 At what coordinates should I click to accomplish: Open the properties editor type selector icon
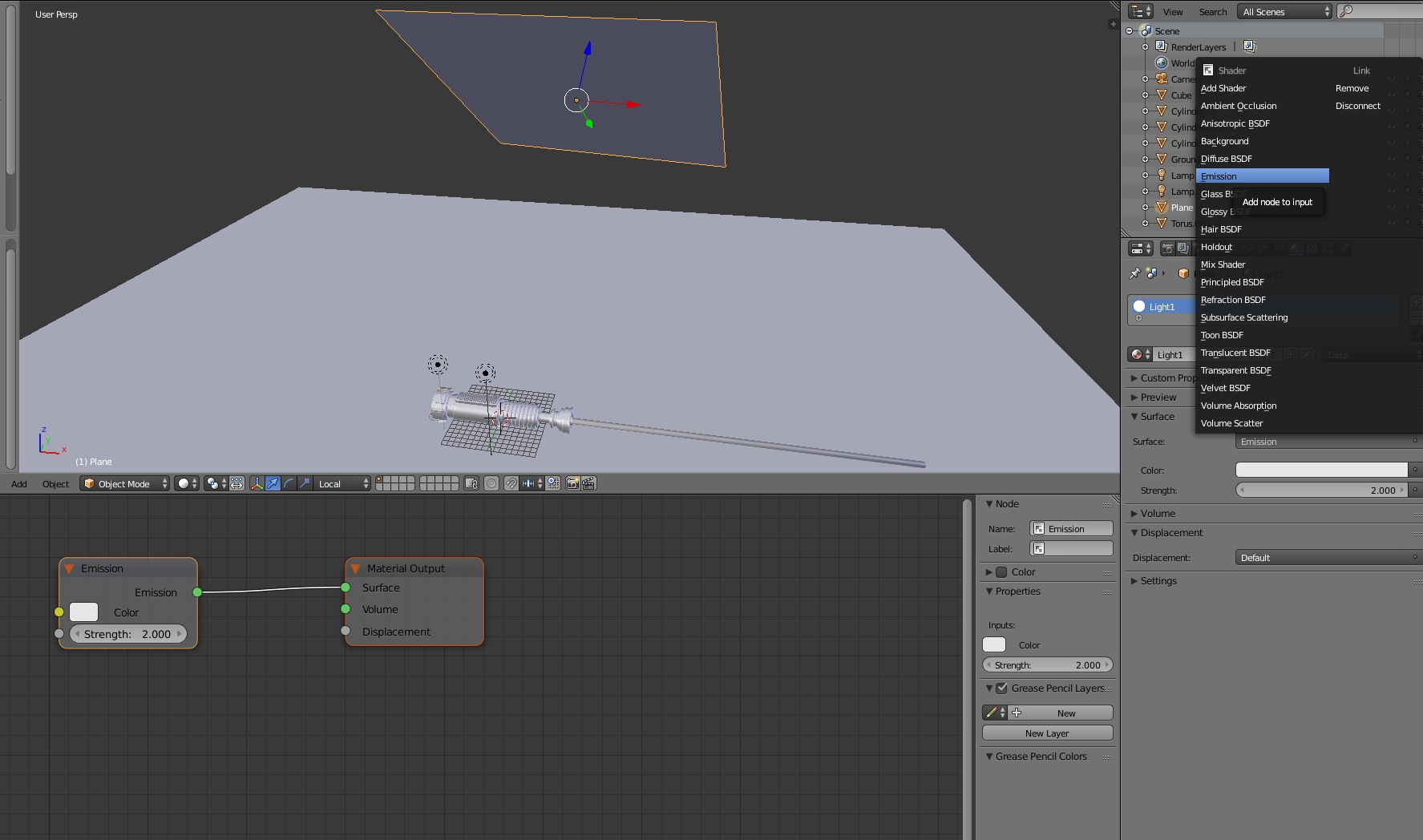click(1141, 248)
